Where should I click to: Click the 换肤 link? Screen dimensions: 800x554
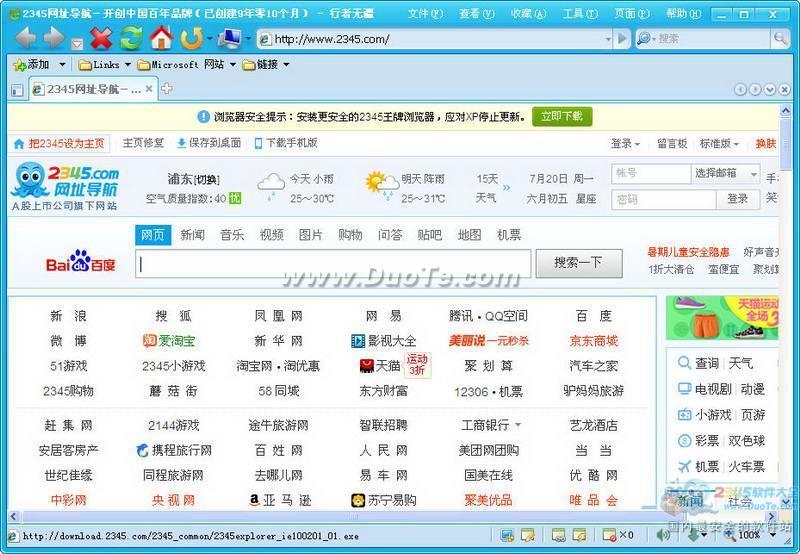pyautogui.click(x=766, y=144)
